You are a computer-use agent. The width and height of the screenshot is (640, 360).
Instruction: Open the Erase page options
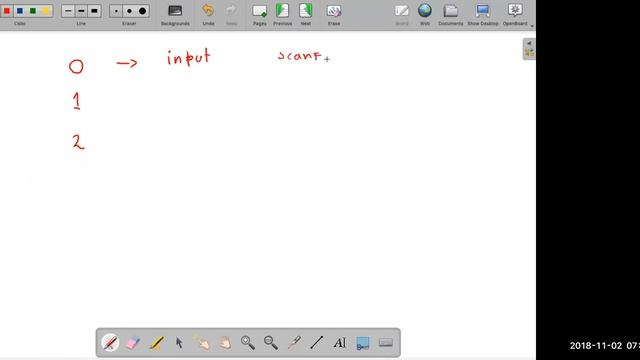[334, 14]
